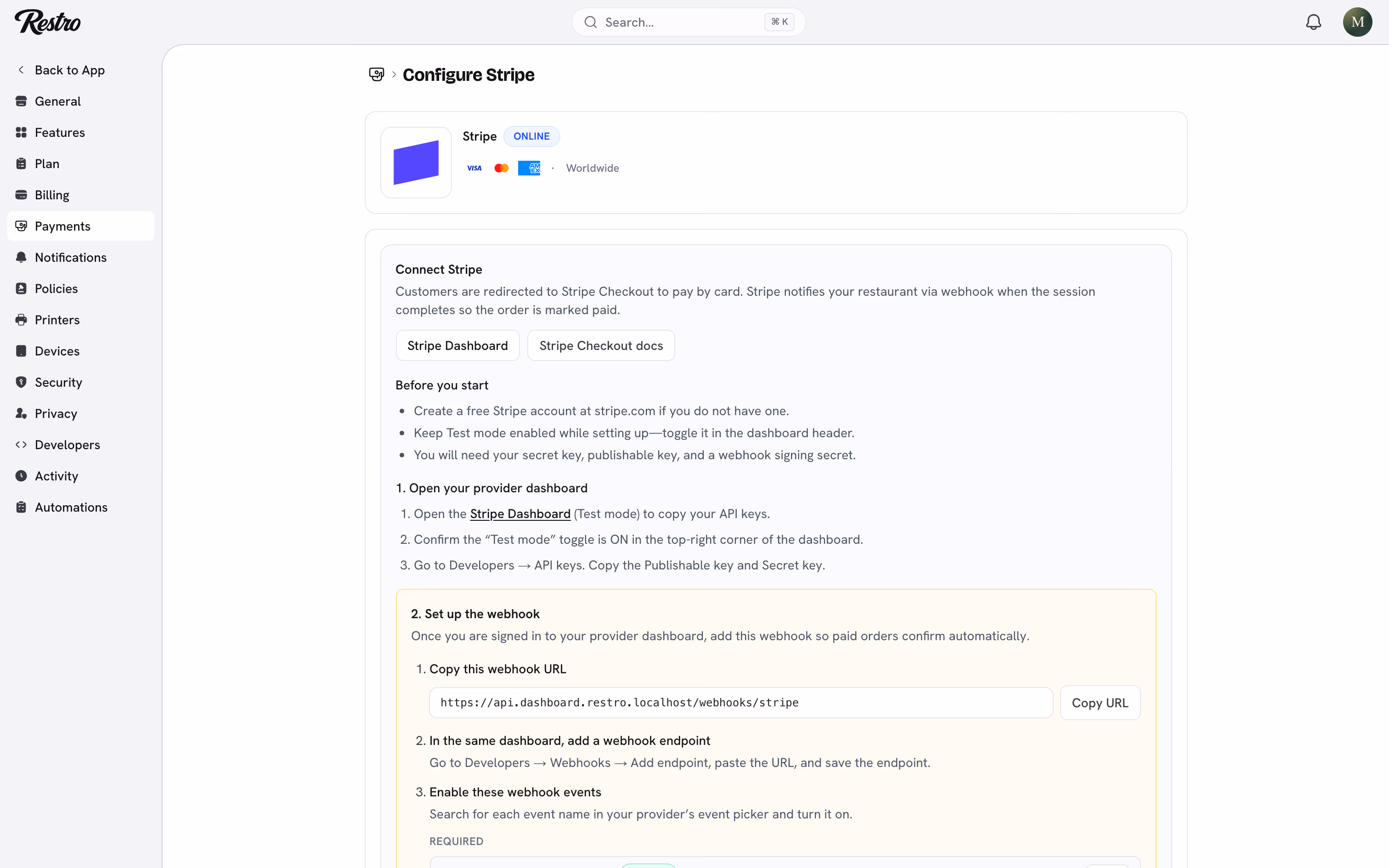Click the Restro logo
The width and height of the screenshot is (1389, 868).
click(x=48, y=22)
